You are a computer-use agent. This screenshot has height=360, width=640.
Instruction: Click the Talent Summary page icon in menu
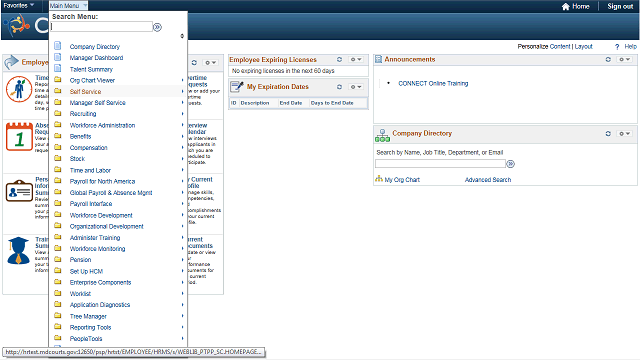pos(58,69)
